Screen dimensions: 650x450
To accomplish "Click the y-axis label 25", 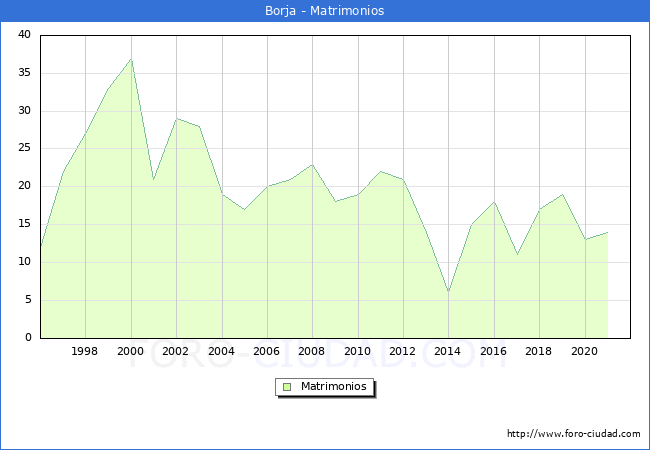I will [24, 148].
